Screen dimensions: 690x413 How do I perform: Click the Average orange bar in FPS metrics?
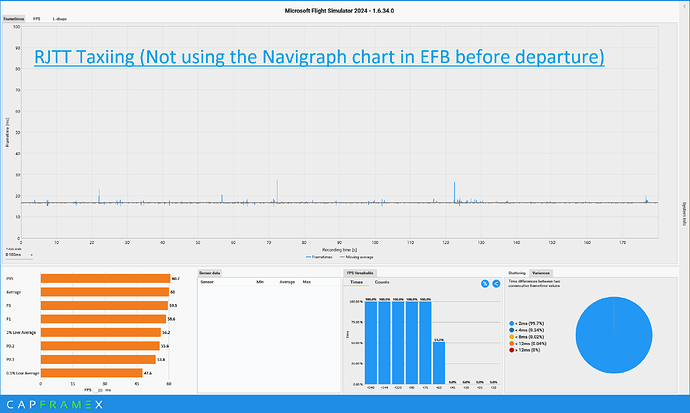[105, 292]
